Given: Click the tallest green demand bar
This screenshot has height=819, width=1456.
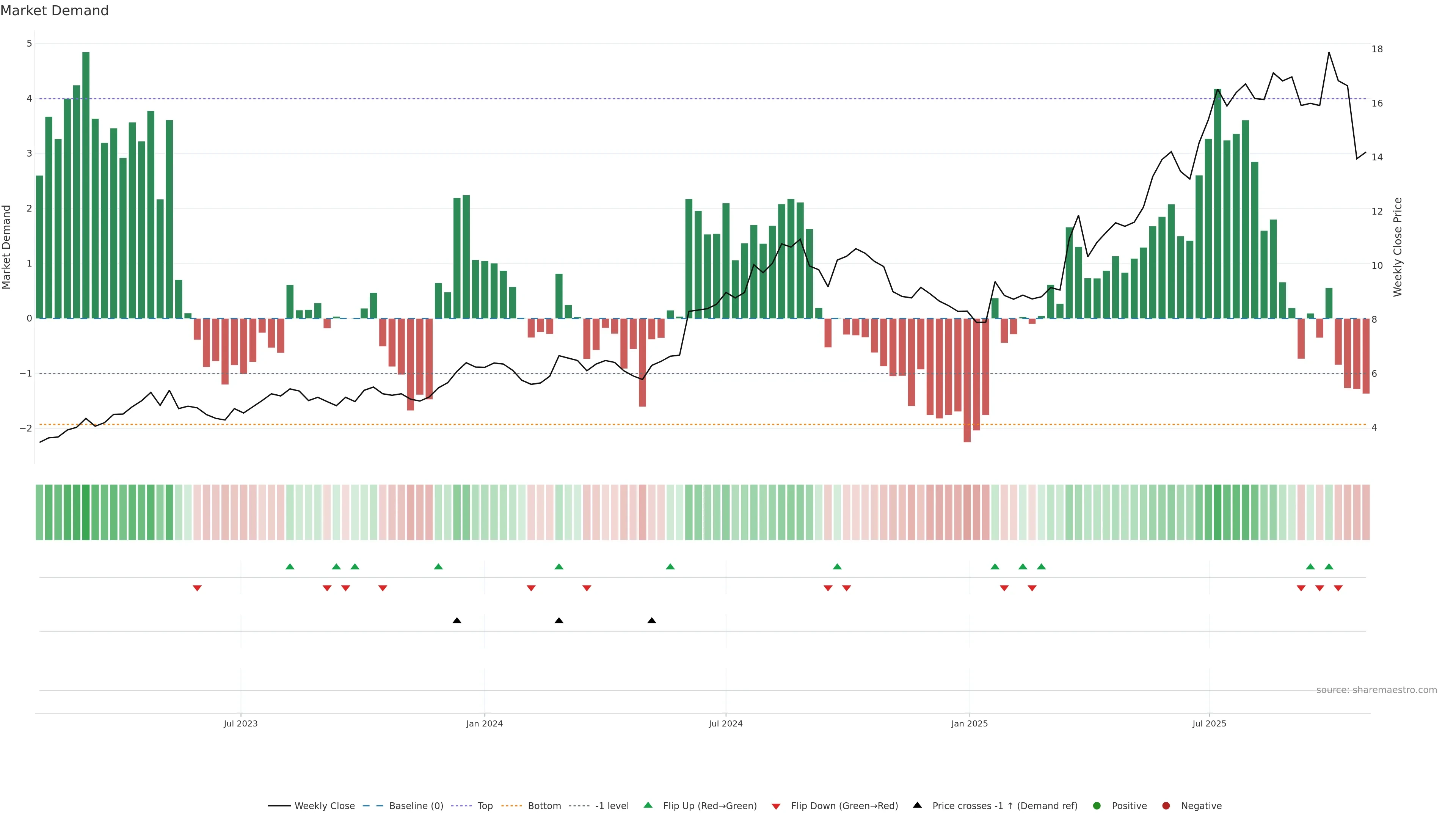Looking at the screenshot, I should point(86,187).
